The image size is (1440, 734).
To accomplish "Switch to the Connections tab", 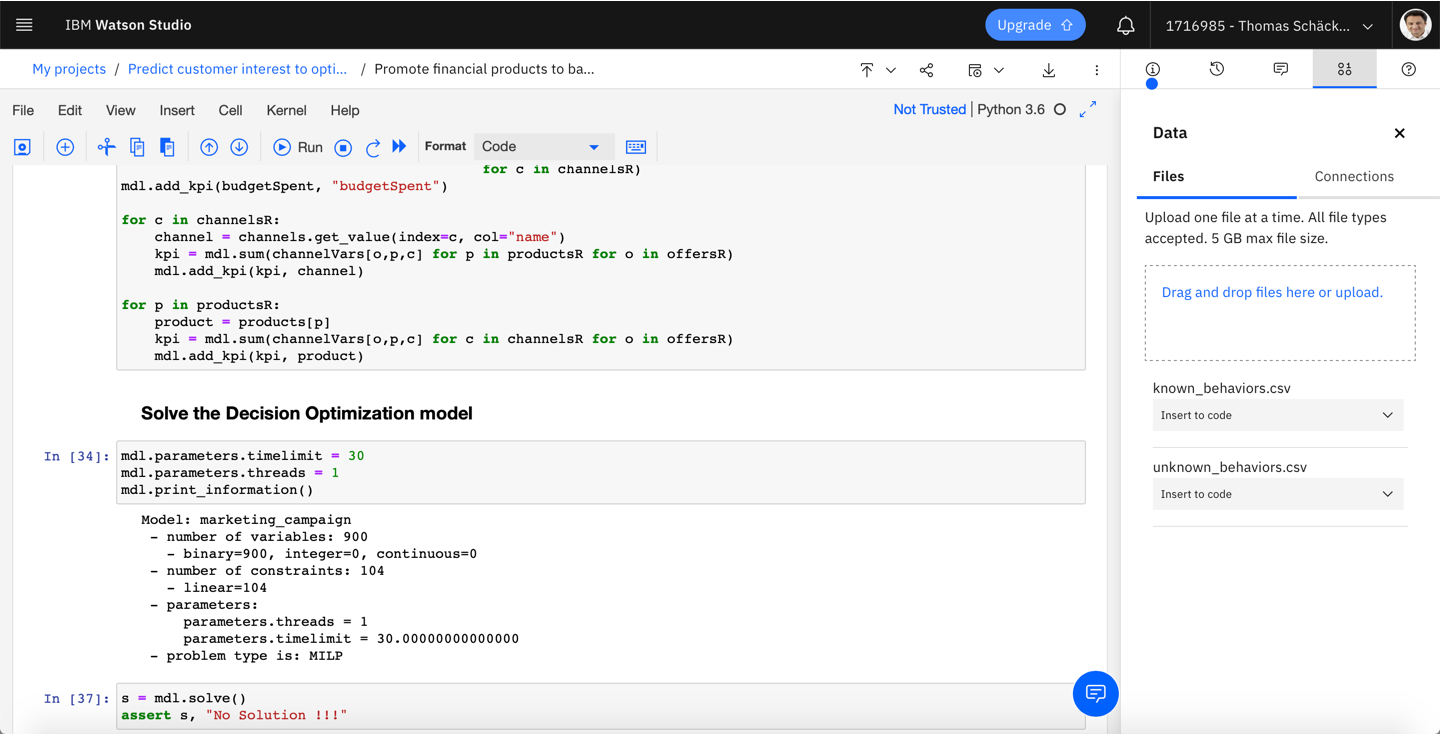I will [1355, 176].
